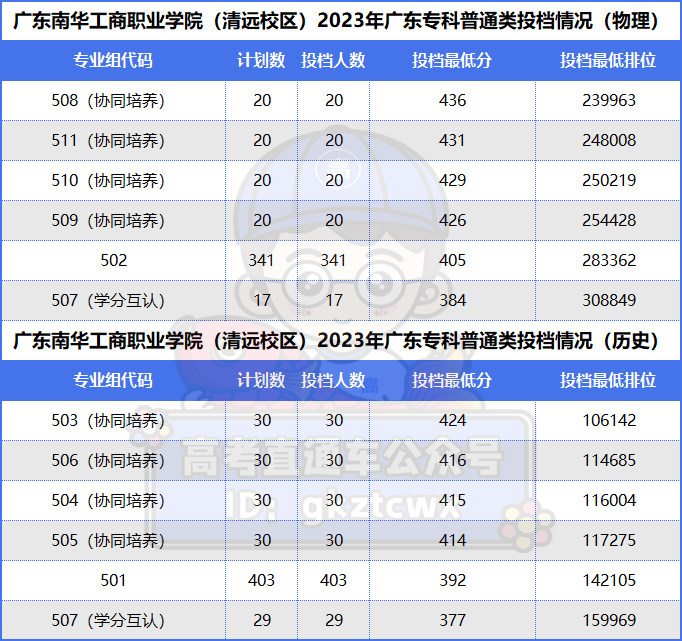Image resolution: width=682 pixels, height=641 pixels.
Task: Click minimum score 429
Action: 452,180
